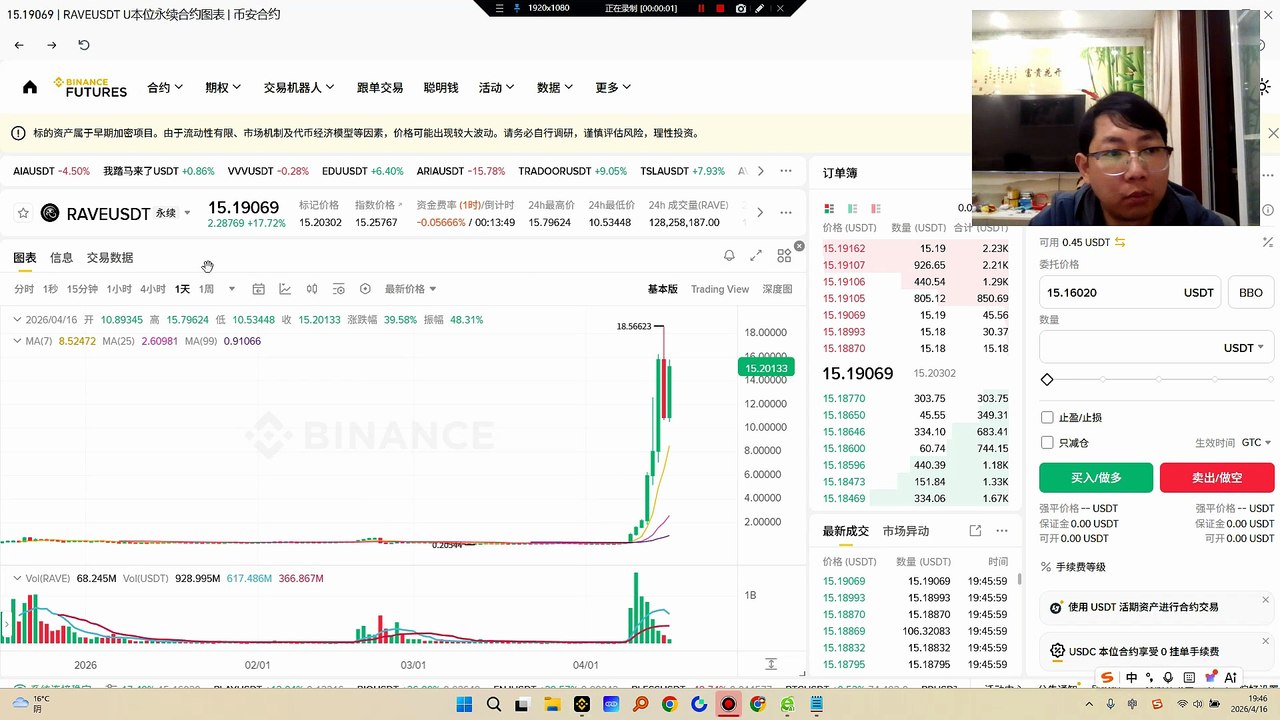Click the red 卖出/做空 button
This screenshot has width=1280, height=720.
pos(1217,477)
